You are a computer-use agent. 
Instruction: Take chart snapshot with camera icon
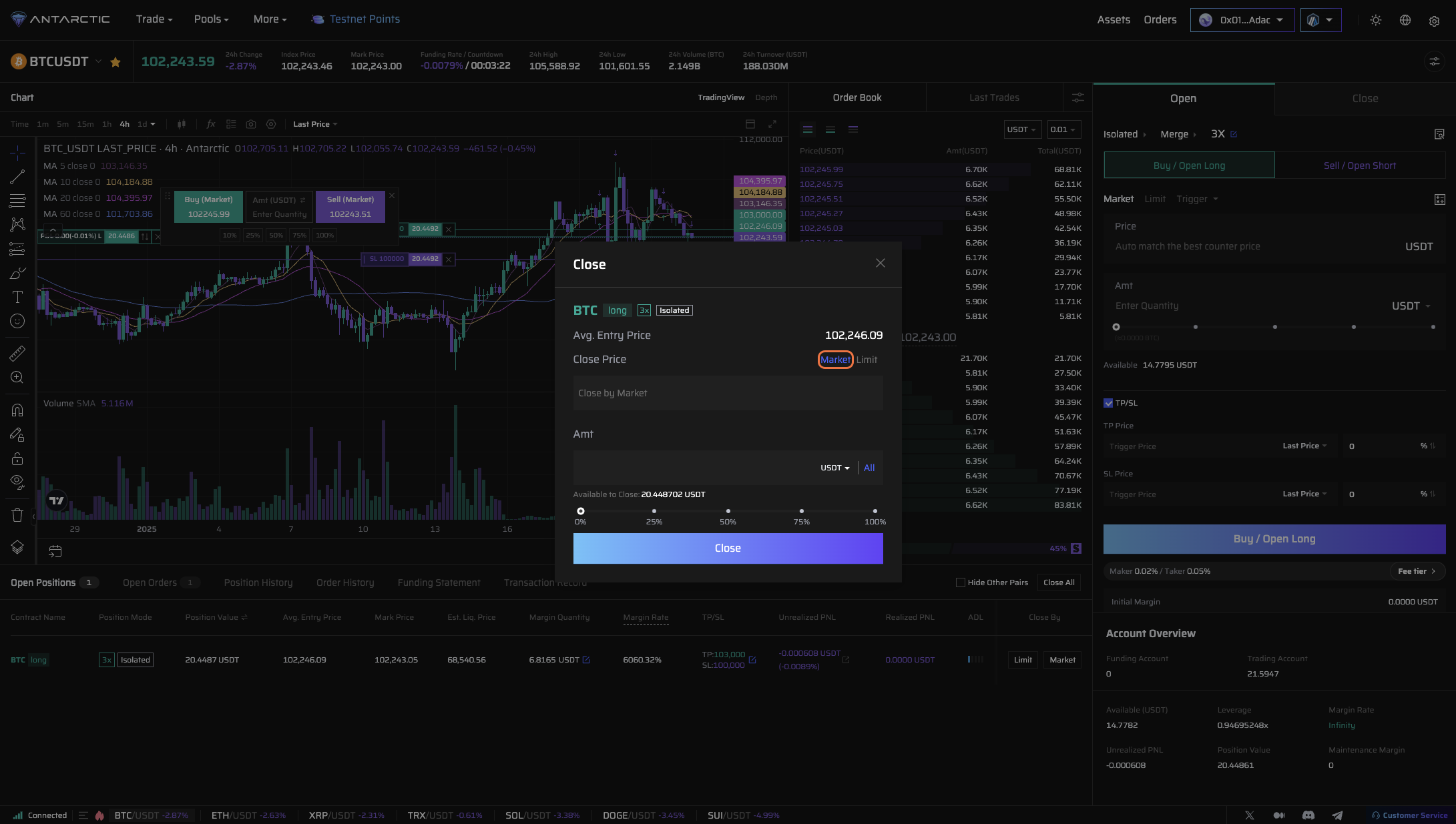click(x=251, y=124)
